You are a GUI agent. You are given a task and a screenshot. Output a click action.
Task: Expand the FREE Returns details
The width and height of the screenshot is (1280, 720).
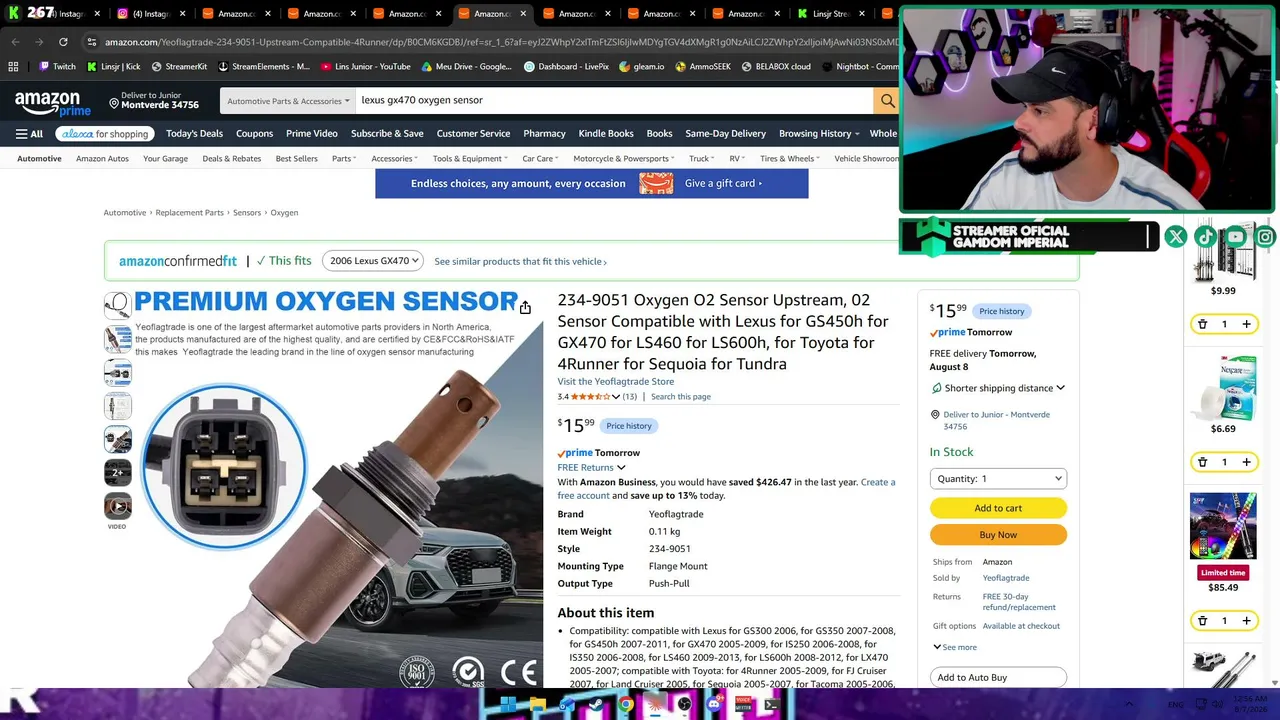point(591,467)
